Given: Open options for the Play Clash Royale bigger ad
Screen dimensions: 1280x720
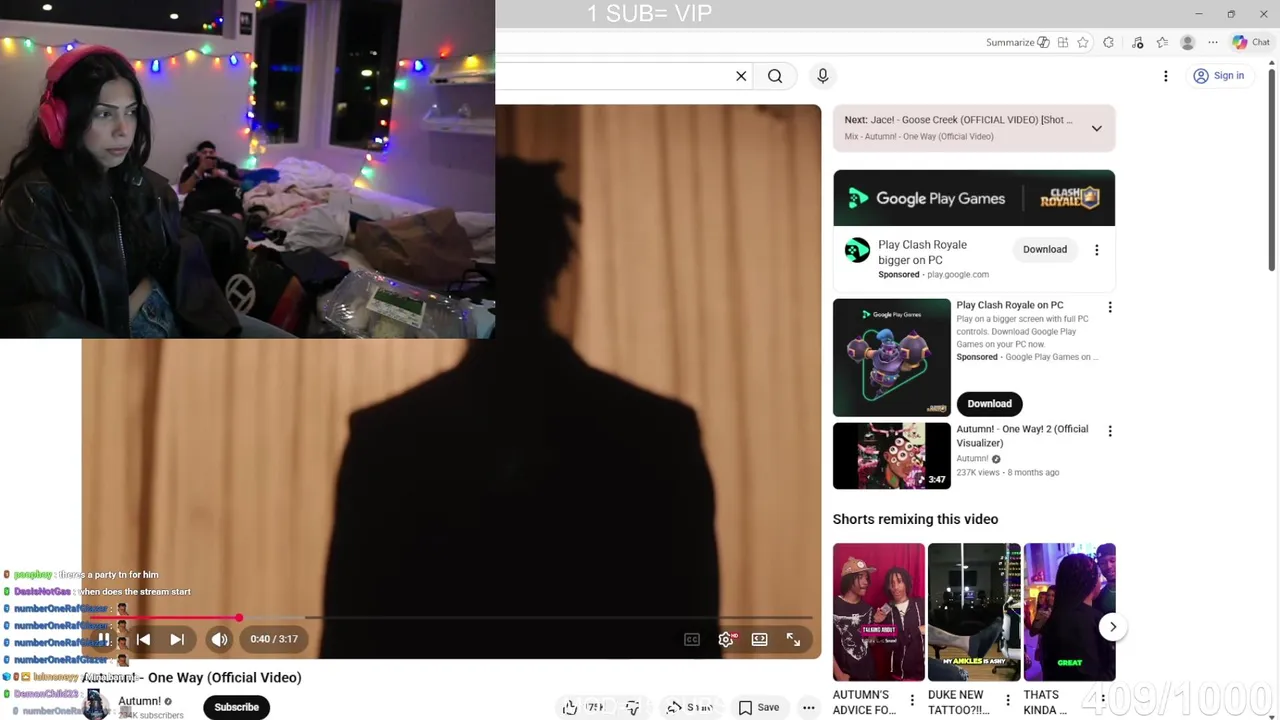Looking at the screenshot, I should [1097, 250].
